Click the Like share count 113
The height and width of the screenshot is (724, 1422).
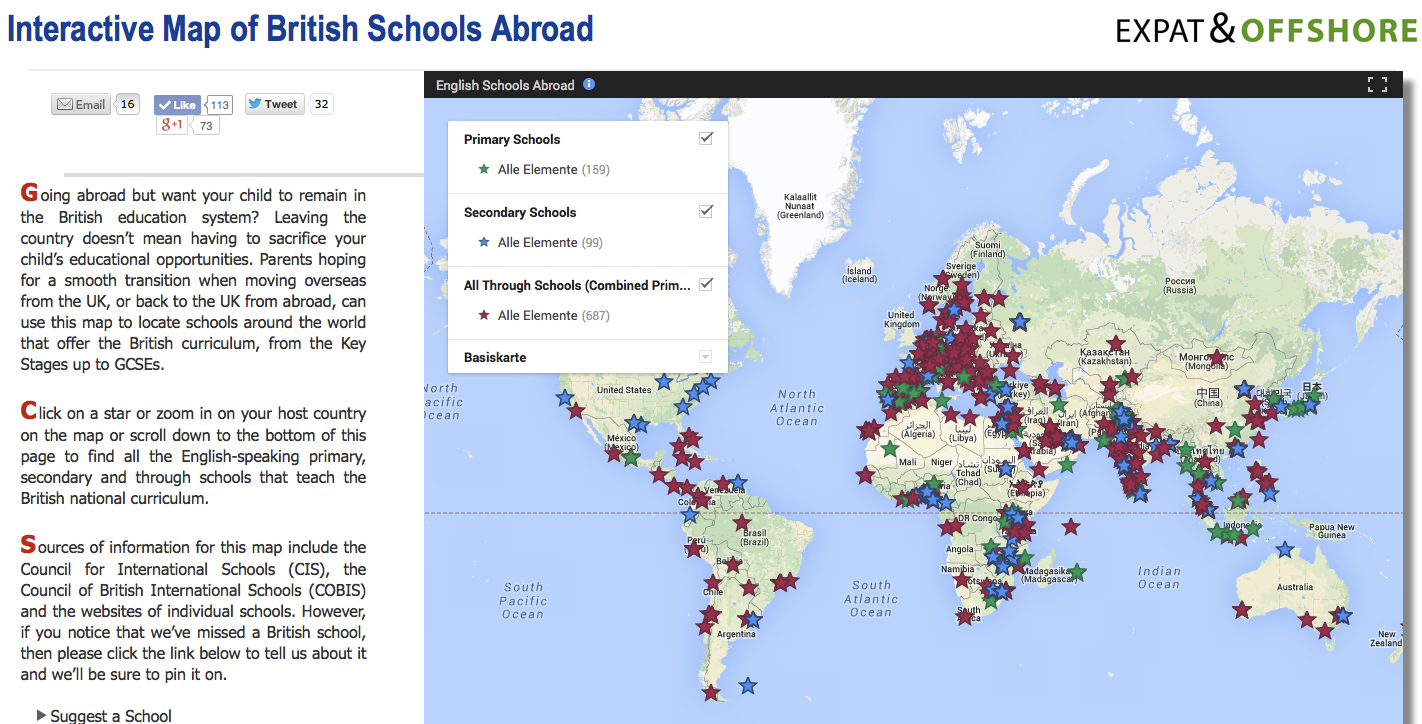point(219,103)
